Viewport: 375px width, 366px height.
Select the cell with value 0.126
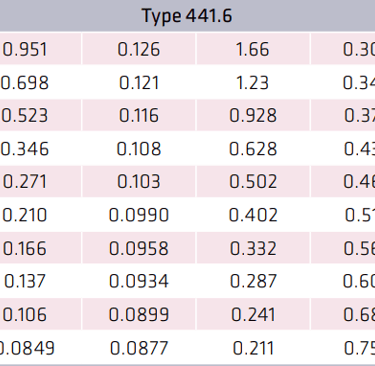(x=139, y=49)
